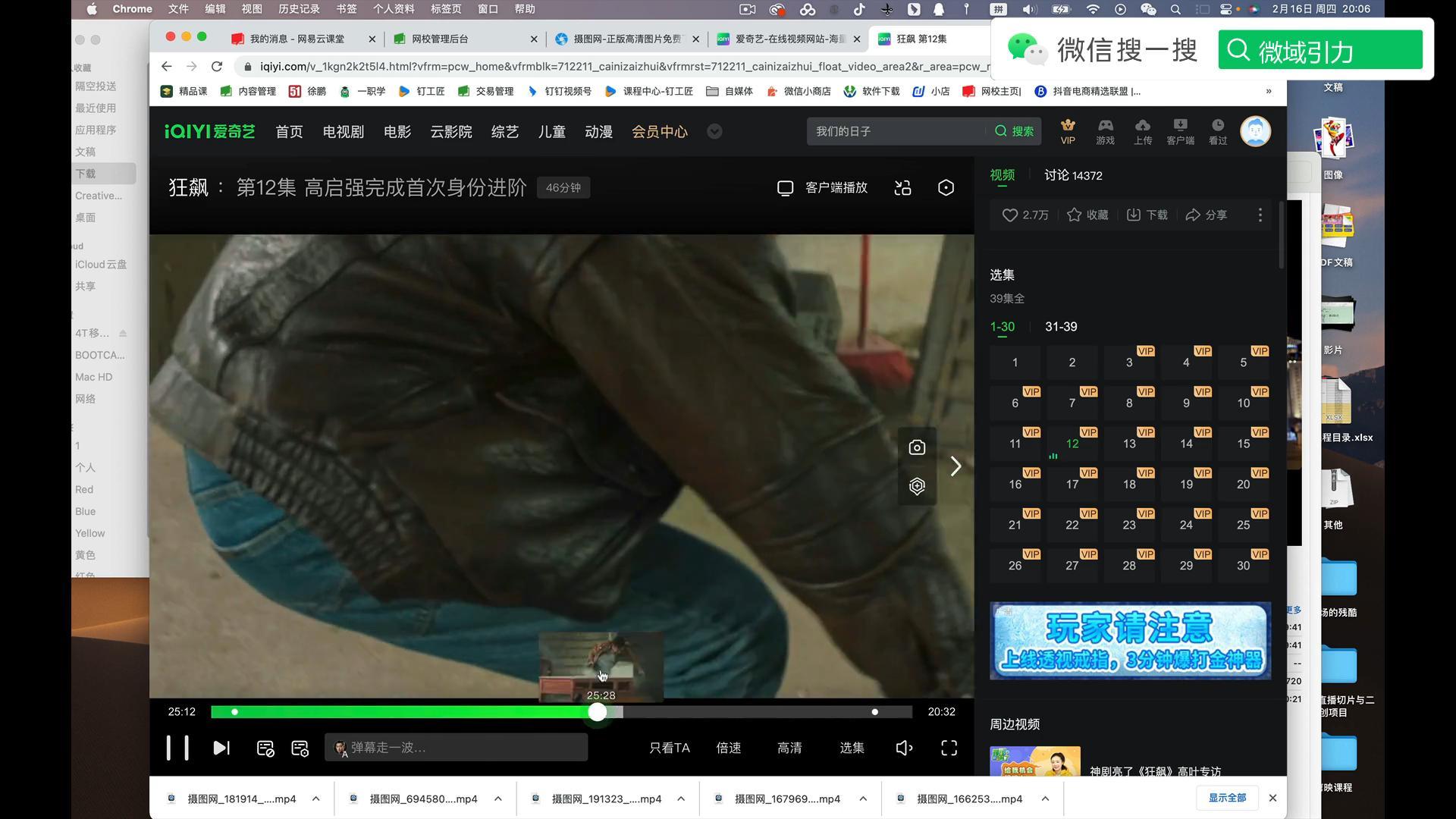
Task: Click 分享 share button
Action: [x=1206, y=215]
